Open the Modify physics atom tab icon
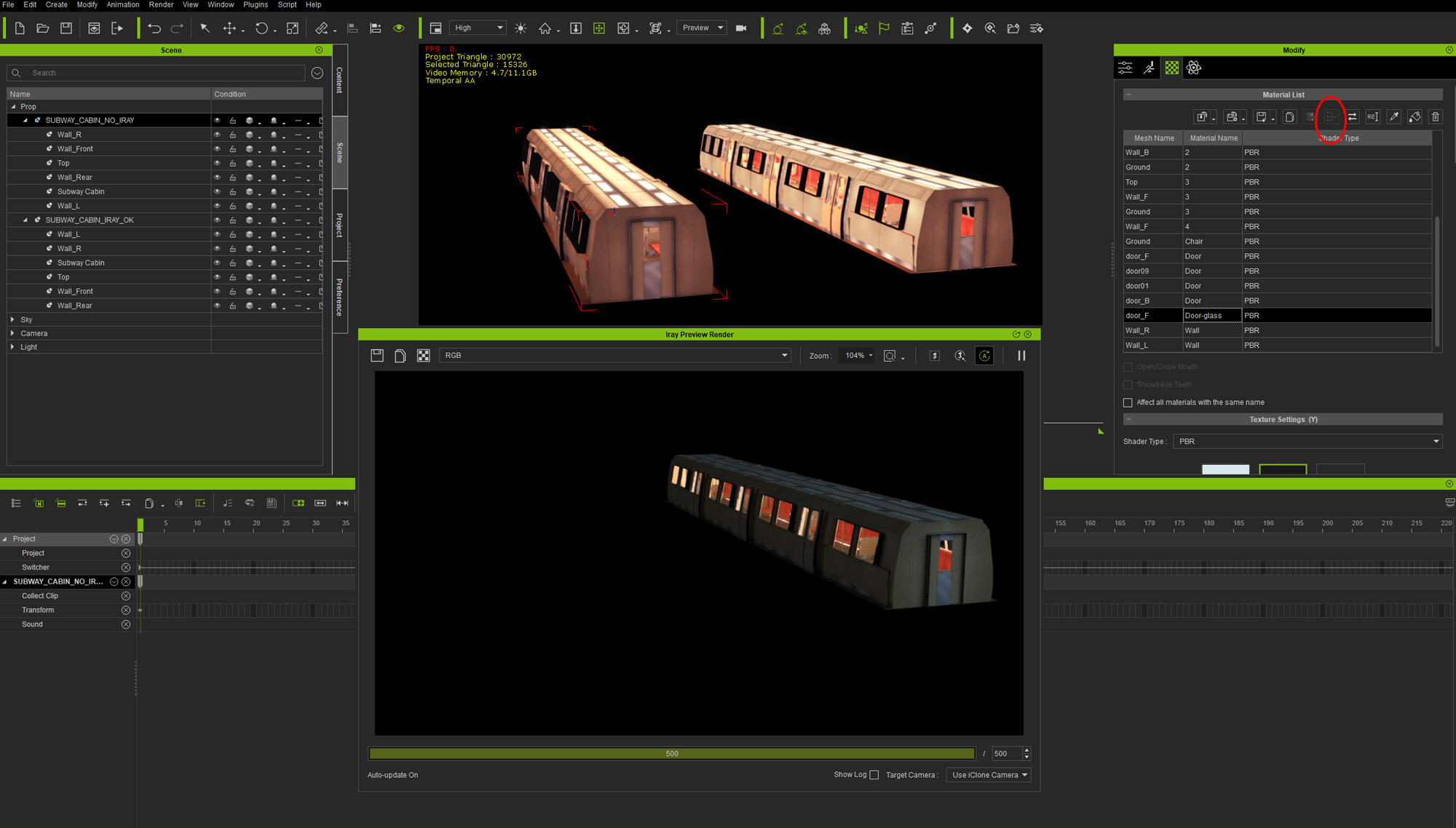Image resolution: width=1456 pixels, height=828 pixels. [x=1194, y=68]
